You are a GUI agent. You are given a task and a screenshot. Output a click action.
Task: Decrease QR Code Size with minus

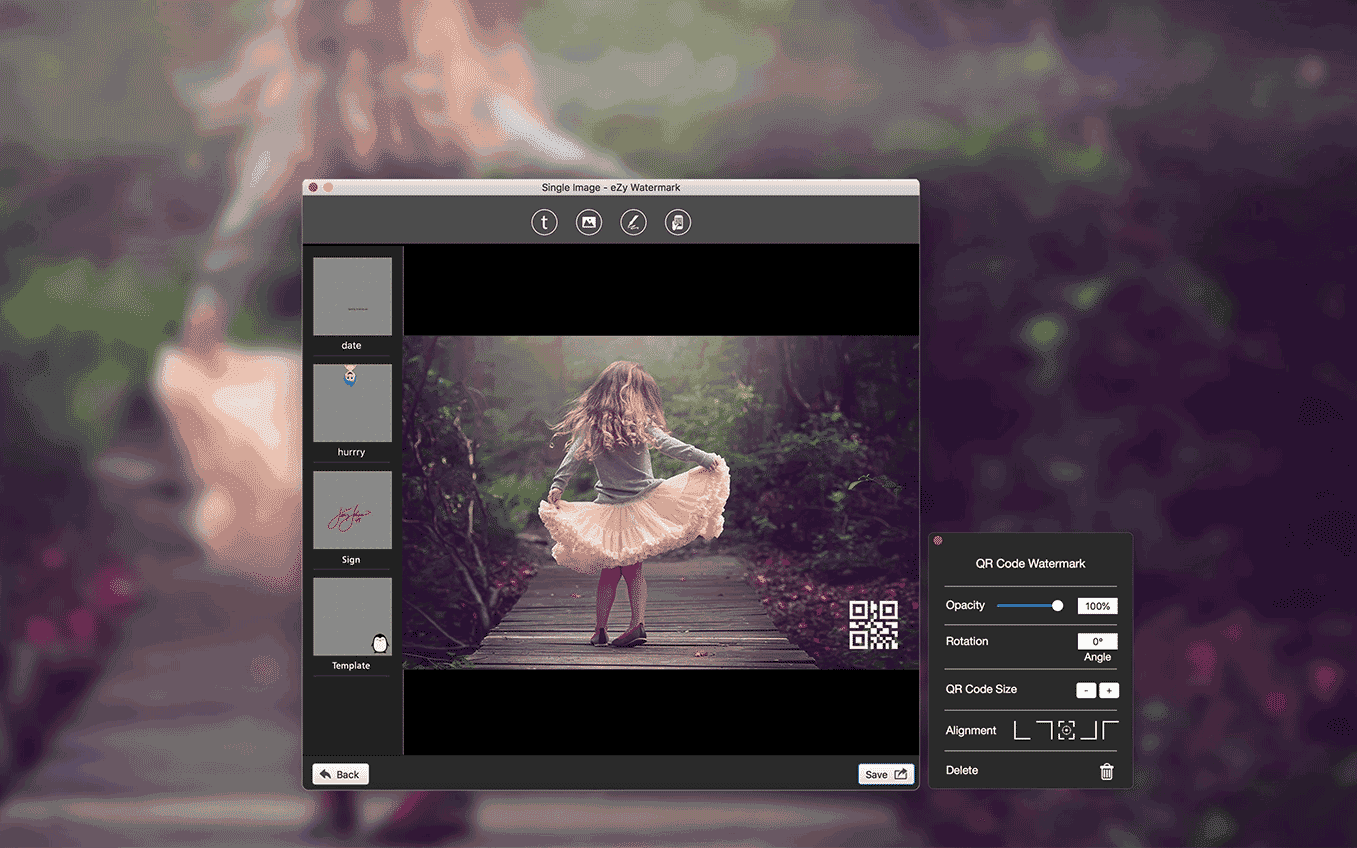[1086, 690]
